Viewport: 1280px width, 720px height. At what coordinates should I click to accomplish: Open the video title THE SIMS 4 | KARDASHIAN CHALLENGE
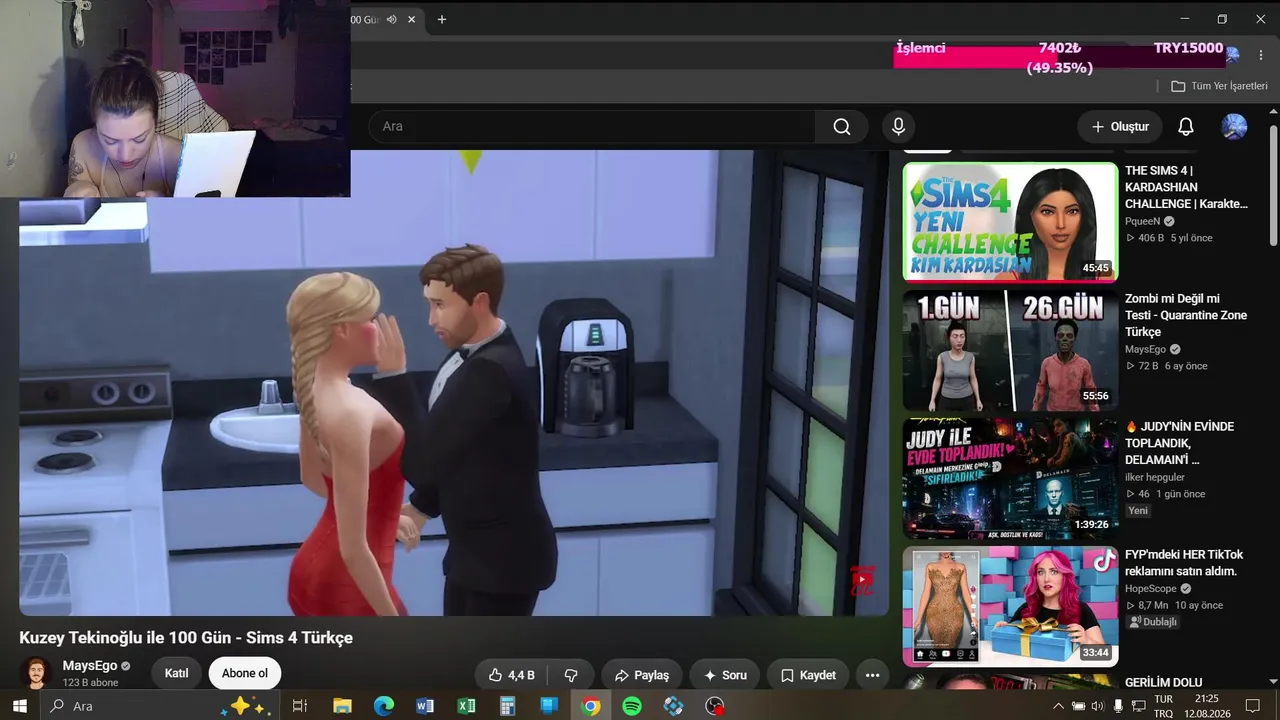point(1186,187)
